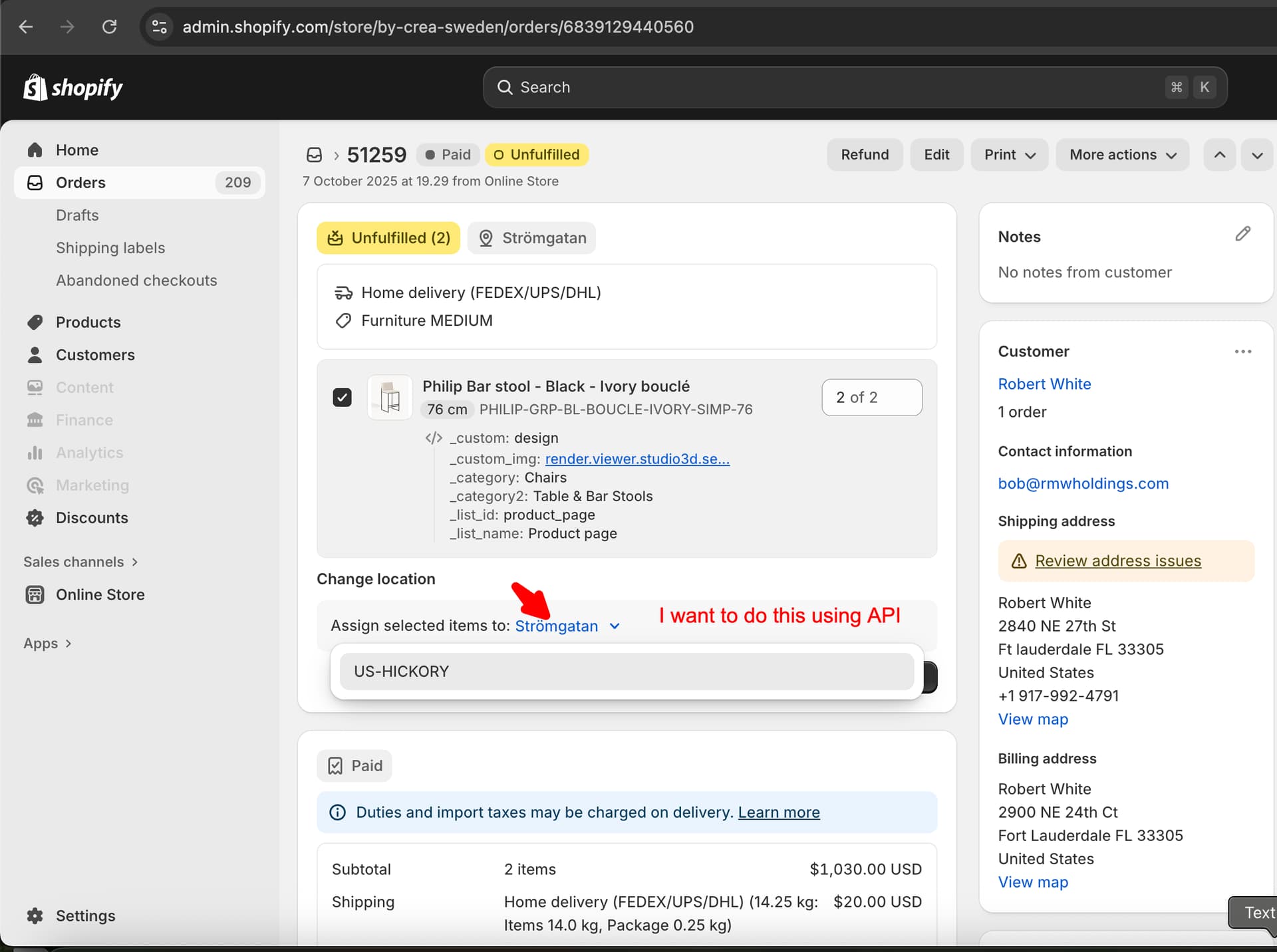Click the Notes edit pencil icon
Screen dimensions: 1277x952
pyautogui.click(x=1242, y=234)
